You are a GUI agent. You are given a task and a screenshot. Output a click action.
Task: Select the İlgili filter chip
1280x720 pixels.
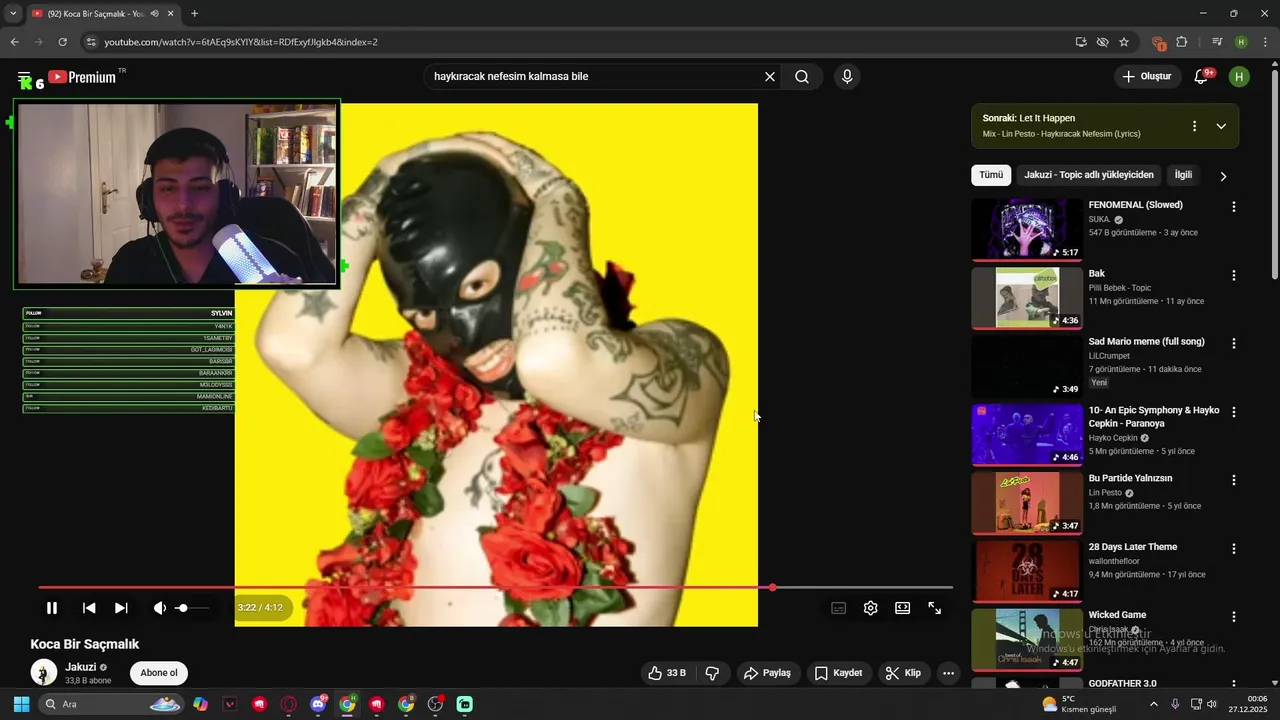pos(1183,175)
